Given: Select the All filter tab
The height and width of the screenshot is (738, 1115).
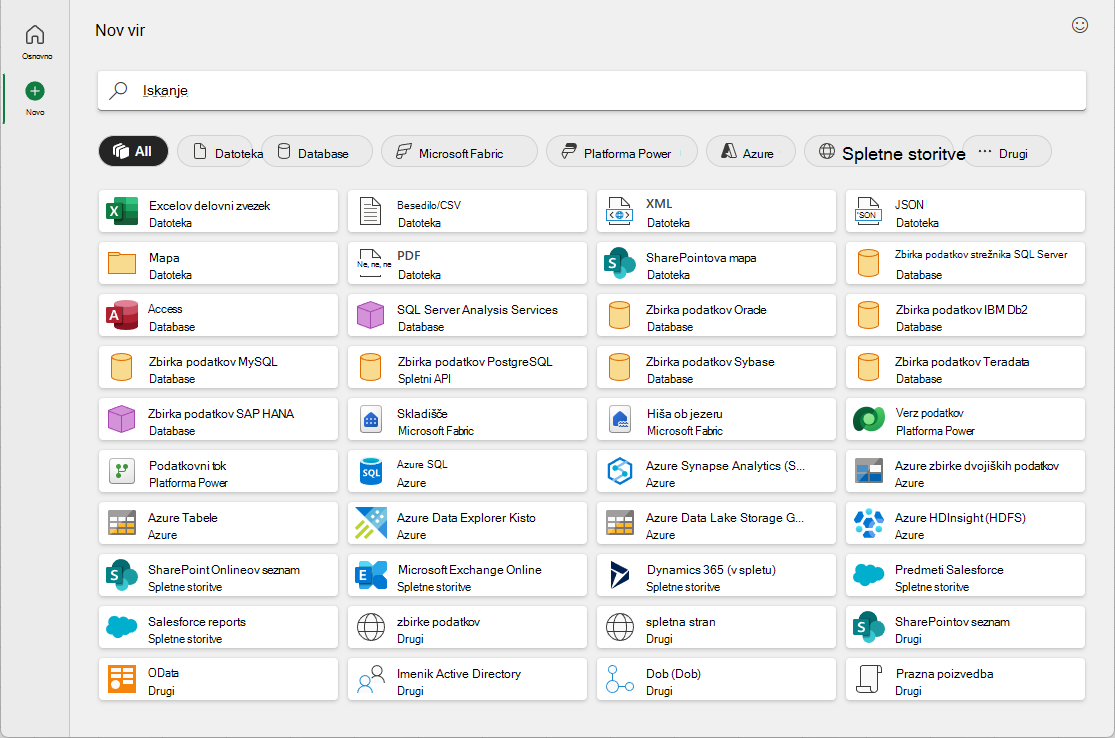Looking at the screenshot, I should (x=133, y=151).
